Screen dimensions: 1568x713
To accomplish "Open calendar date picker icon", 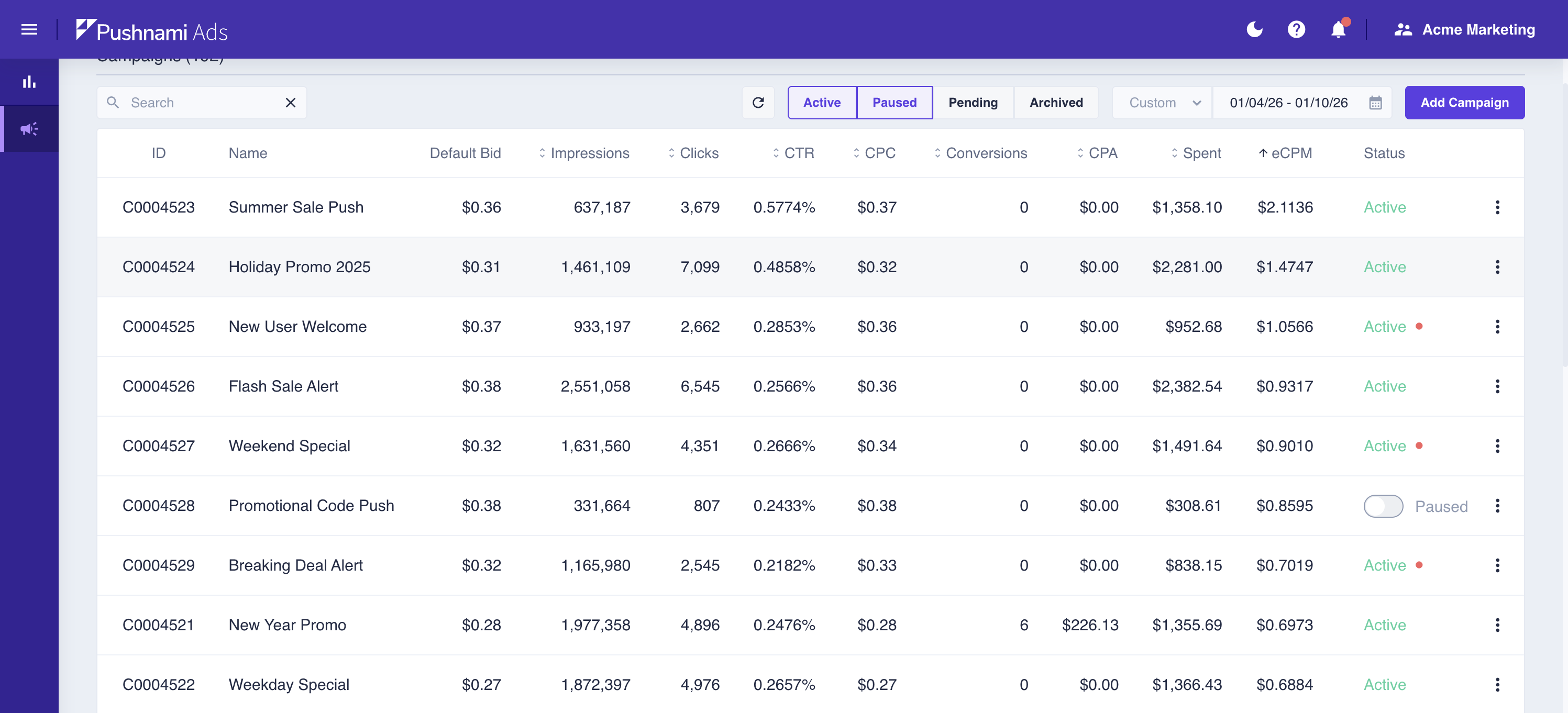I will coord(1375,102).
